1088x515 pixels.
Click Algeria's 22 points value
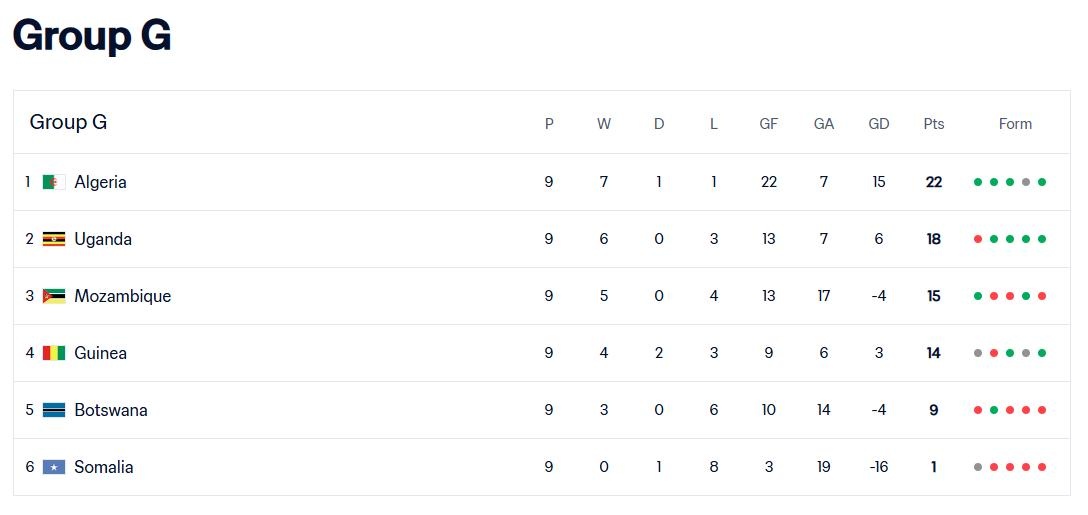[934, 182]
